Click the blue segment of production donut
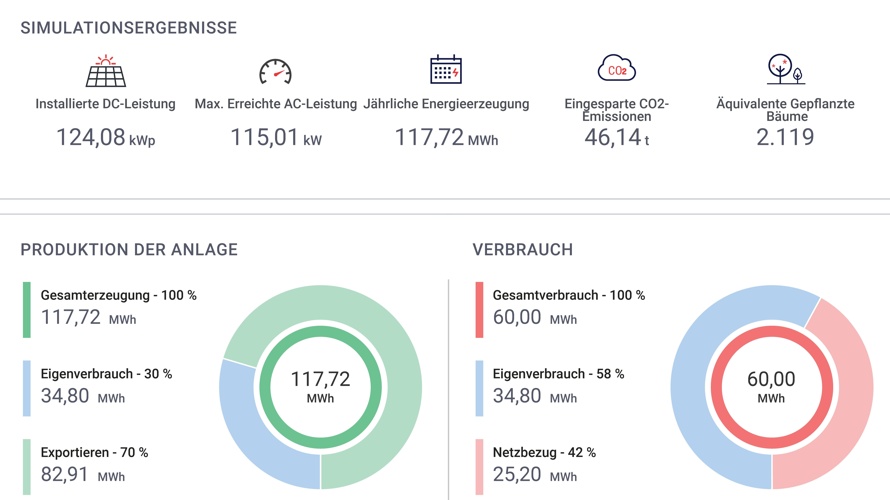 pyautogui.click(x=240, y=420)
